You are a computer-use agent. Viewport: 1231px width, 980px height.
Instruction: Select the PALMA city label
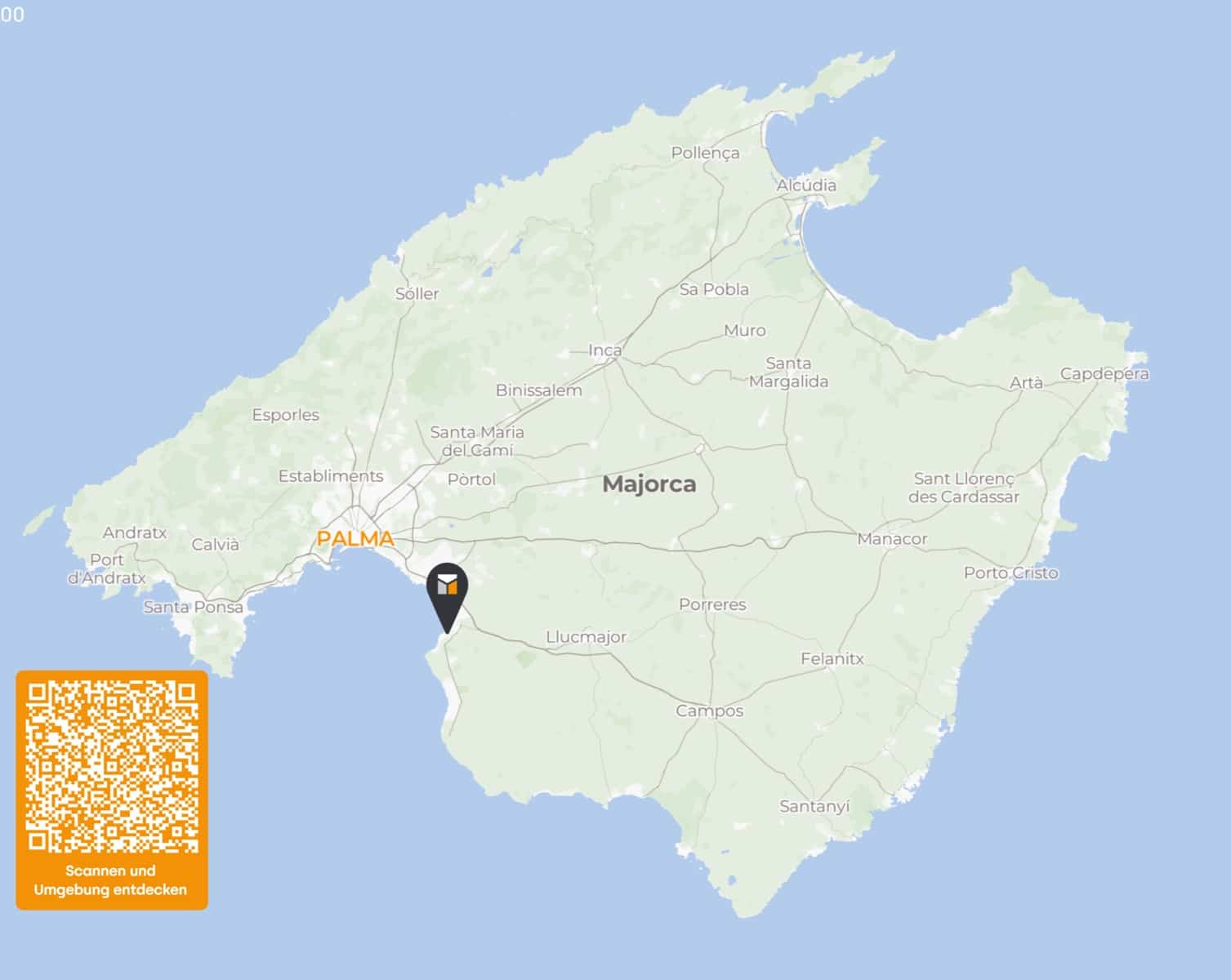(355, 539)
